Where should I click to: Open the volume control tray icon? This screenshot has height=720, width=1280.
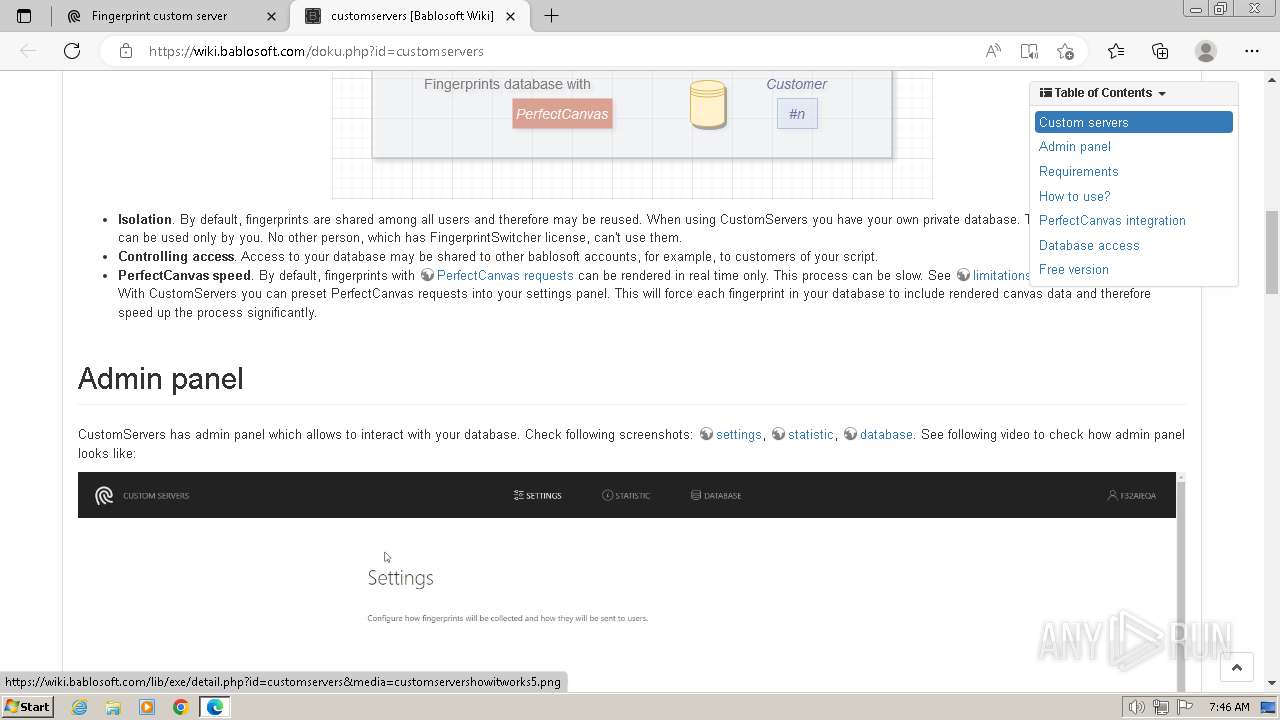click(x=1136, y=707)
